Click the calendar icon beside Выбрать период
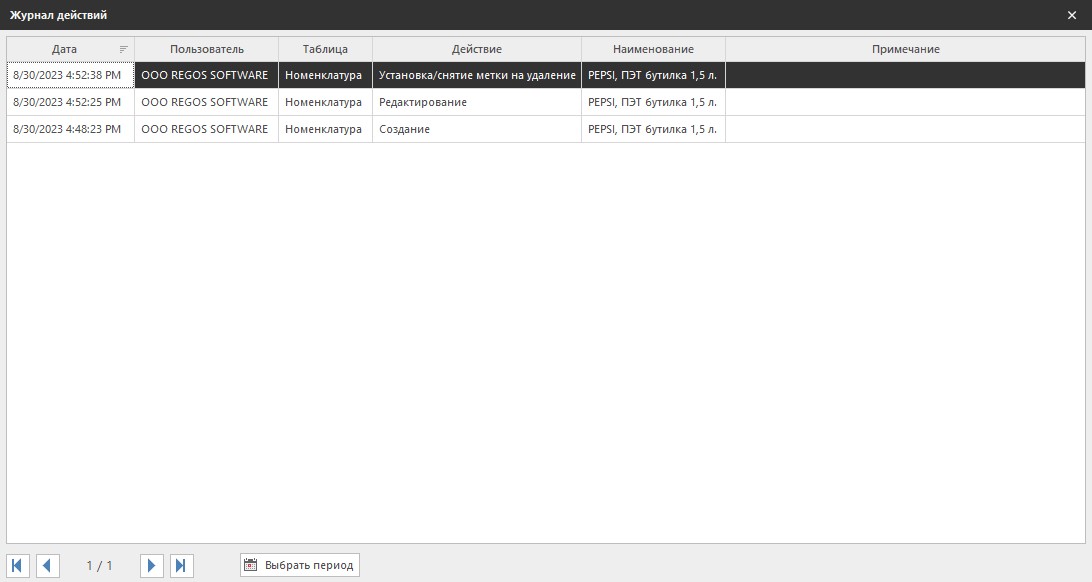Viewport: 1092px width, 582px height. click(251, 565)
